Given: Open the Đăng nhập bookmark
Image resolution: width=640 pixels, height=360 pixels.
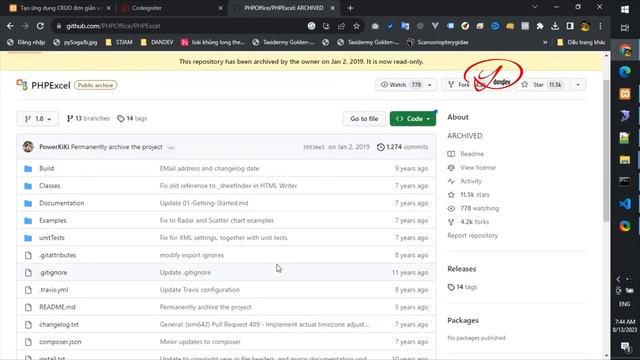Looking at the screenshot, I should (26, 42).
